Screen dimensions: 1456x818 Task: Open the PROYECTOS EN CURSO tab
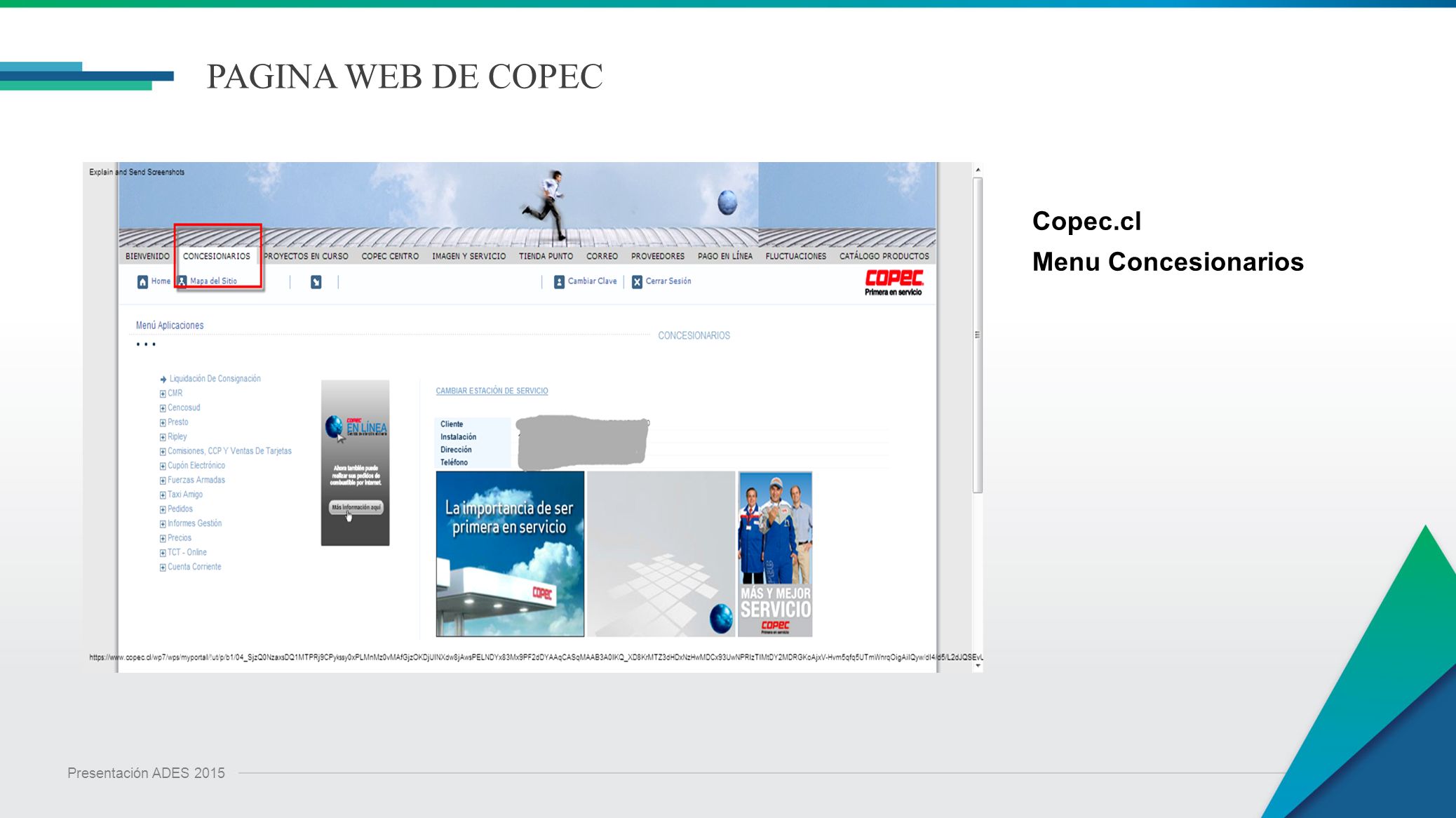306,256
